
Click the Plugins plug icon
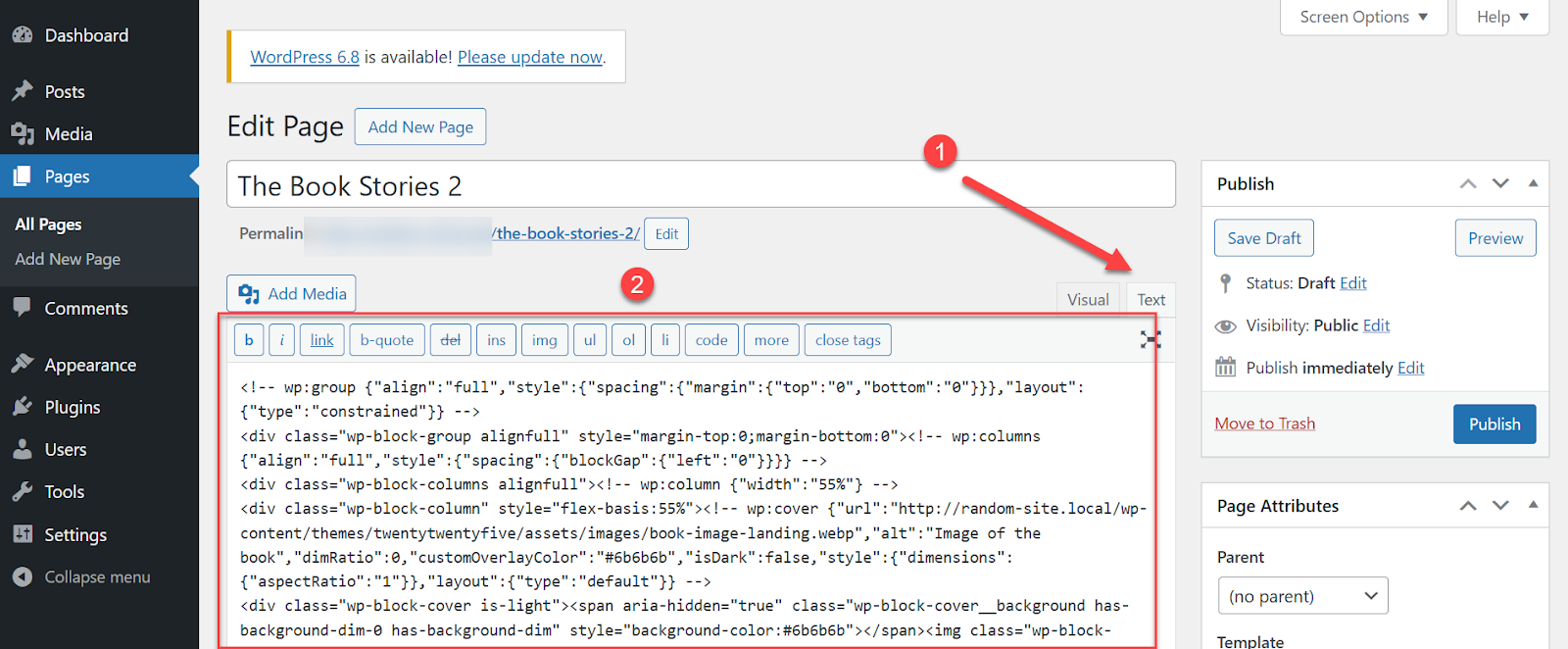pyautogui.click(x=23, y=407)
